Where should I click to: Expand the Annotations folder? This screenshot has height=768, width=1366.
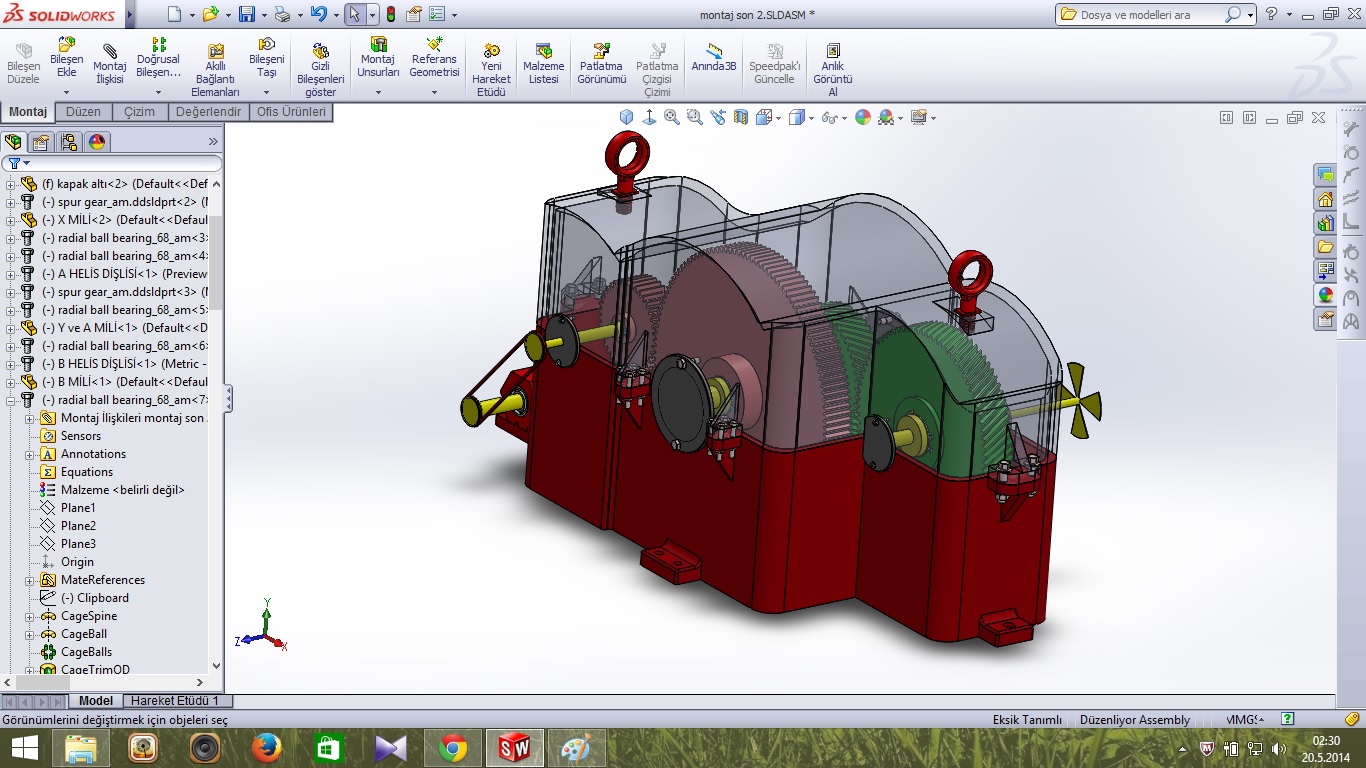coord(30,454)
